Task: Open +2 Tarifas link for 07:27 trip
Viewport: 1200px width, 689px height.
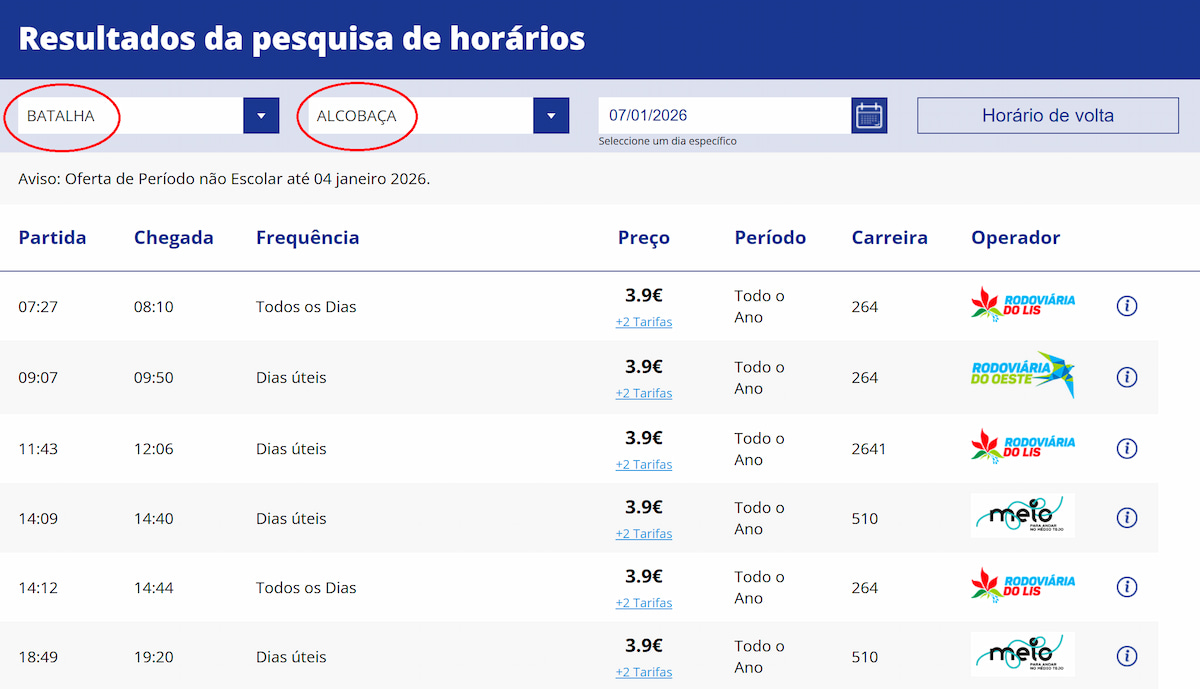Action: [643, 322]
